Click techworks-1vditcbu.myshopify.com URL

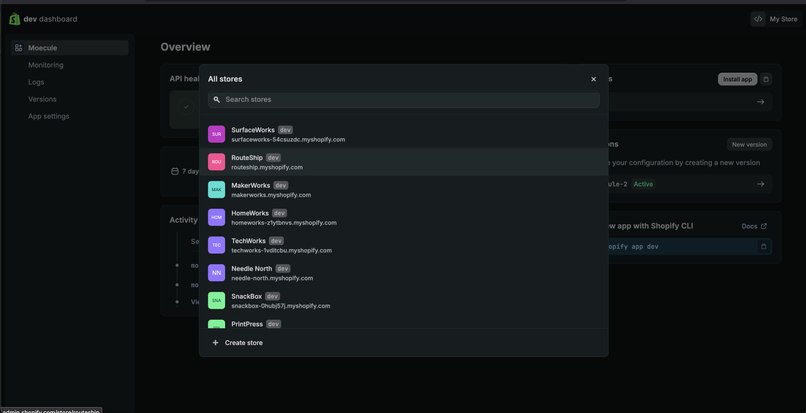tap(281, 250)
